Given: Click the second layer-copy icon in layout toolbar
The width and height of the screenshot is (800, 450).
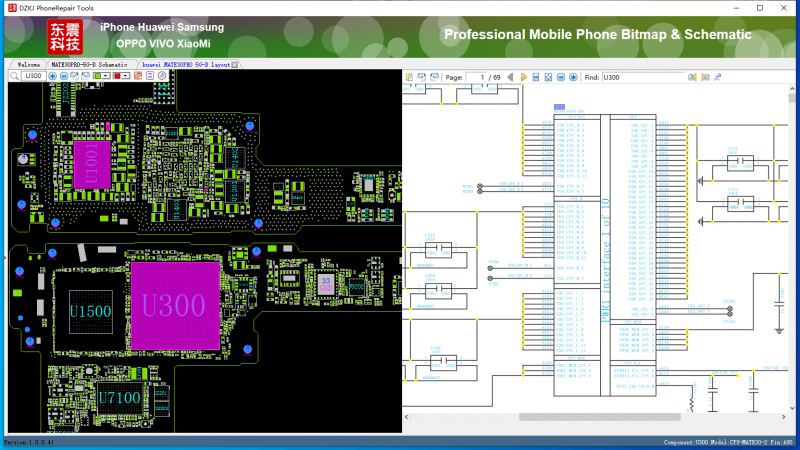Looking at the screenshot, I should pyautogui.click(x=86, y=76).
